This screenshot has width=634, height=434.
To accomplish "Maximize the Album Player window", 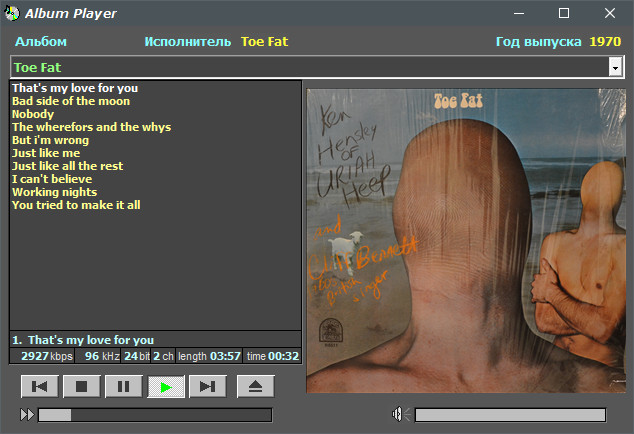I will 564,13.
